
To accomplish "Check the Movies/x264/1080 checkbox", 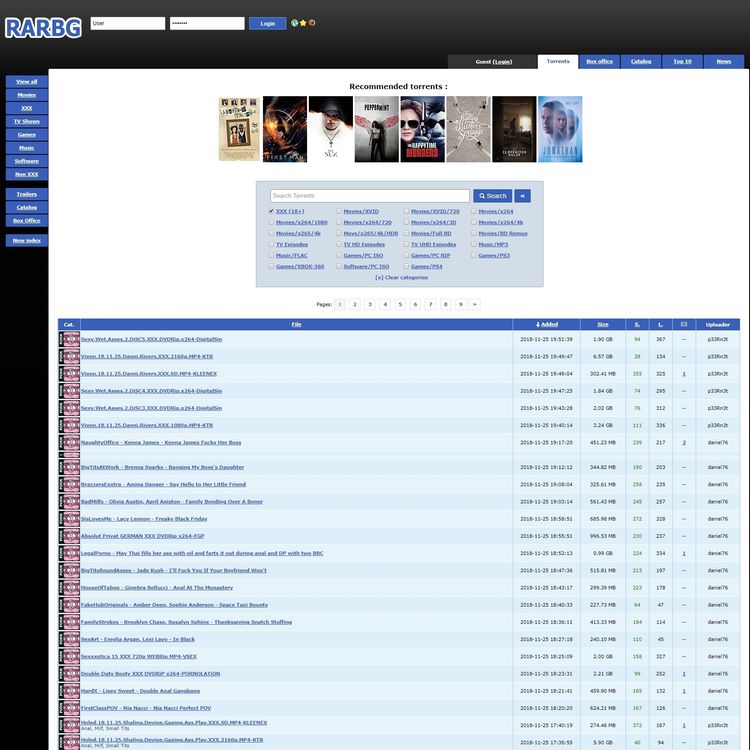I will click(x=271, y=222).
